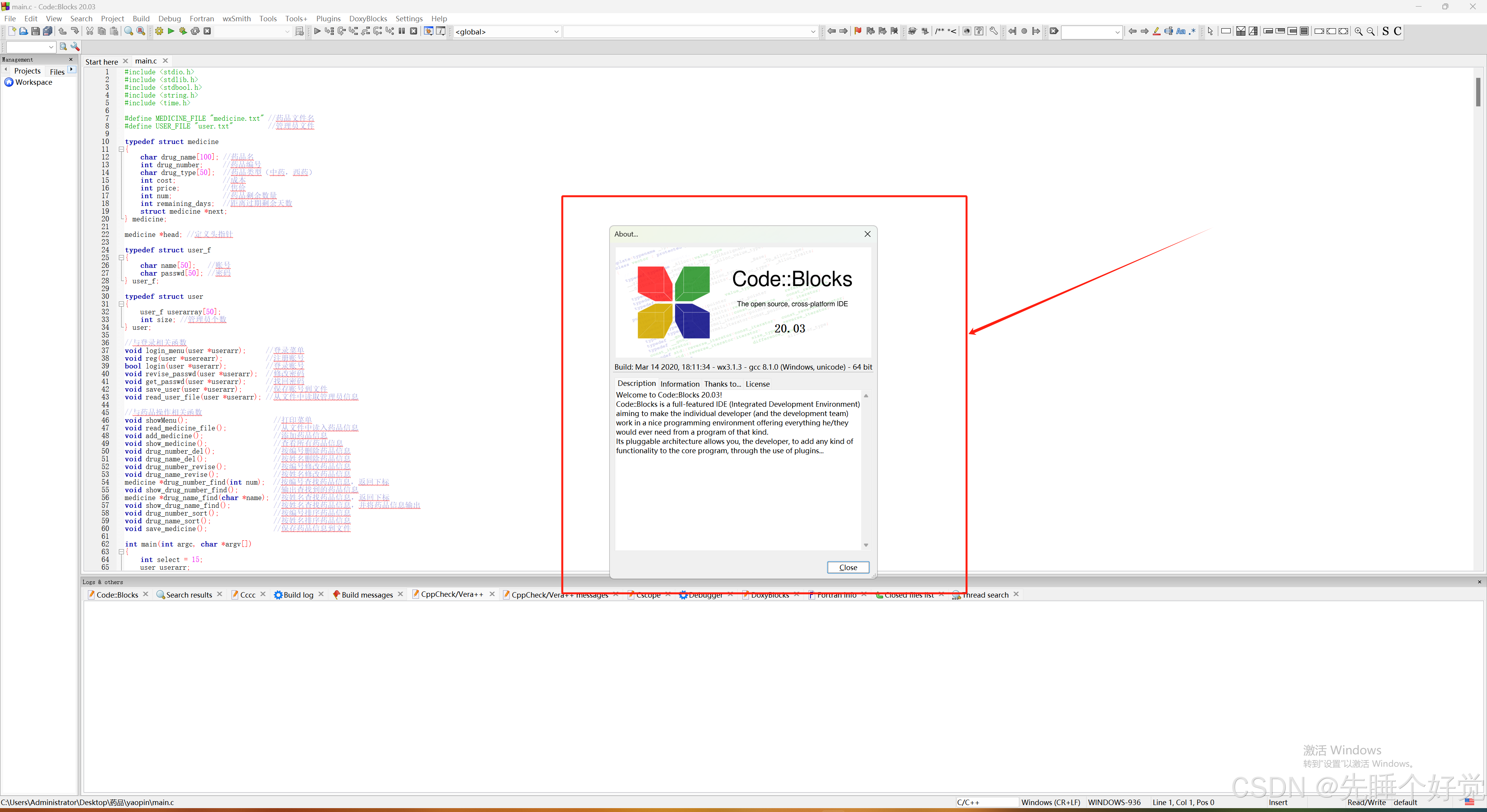
Task: Toggle highlight selected text marker icon
Action: click(1156, 31)
